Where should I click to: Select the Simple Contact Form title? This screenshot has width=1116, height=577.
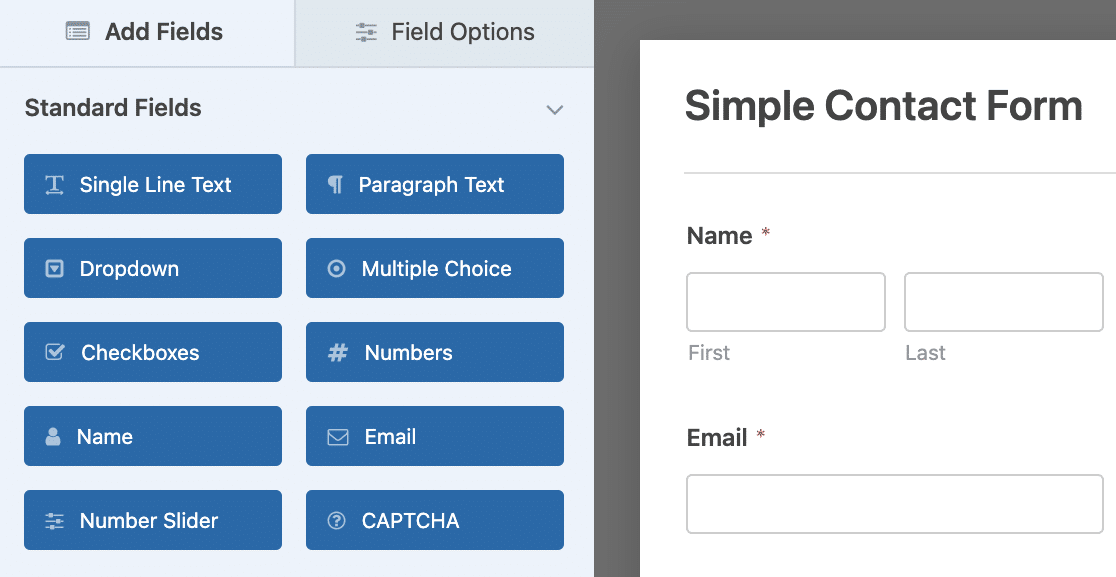point(883,106)
